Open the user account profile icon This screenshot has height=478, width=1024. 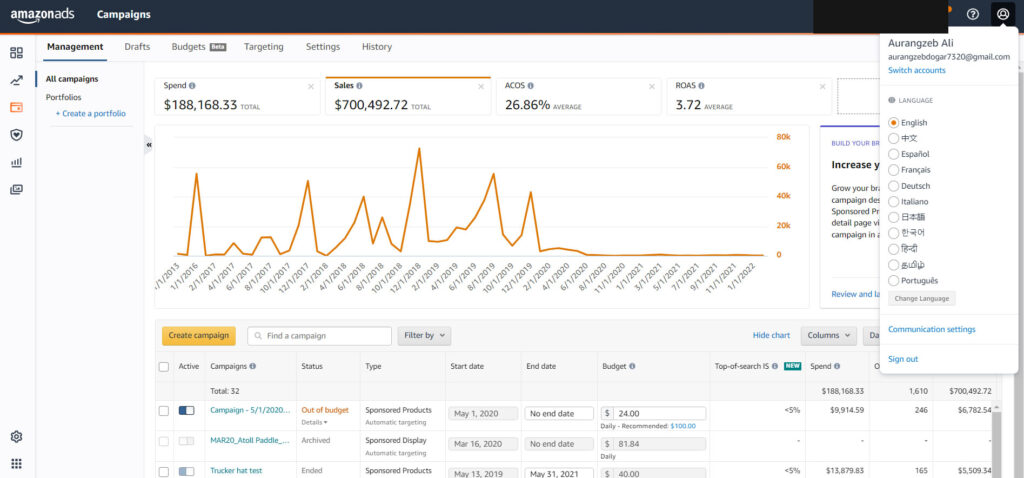pyautogui.click(x=1003, y=14)
